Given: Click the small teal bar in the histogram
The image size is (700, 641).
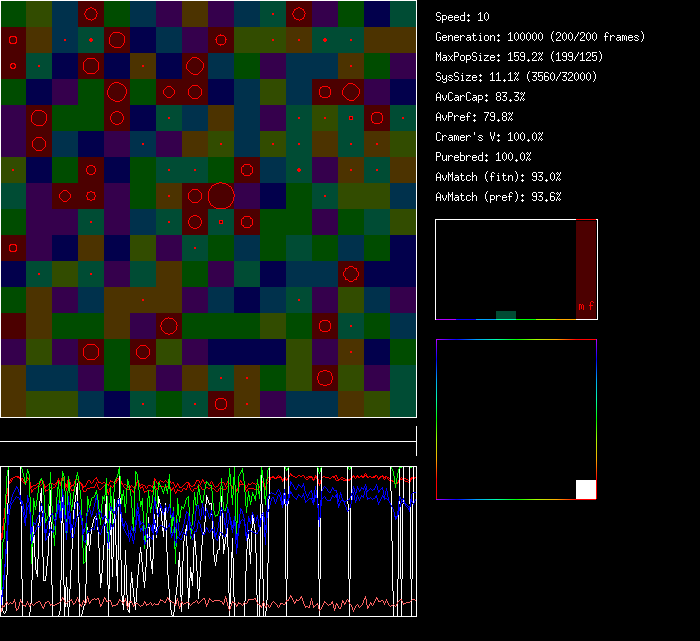Looking at the screenshot, I should 506,315.
